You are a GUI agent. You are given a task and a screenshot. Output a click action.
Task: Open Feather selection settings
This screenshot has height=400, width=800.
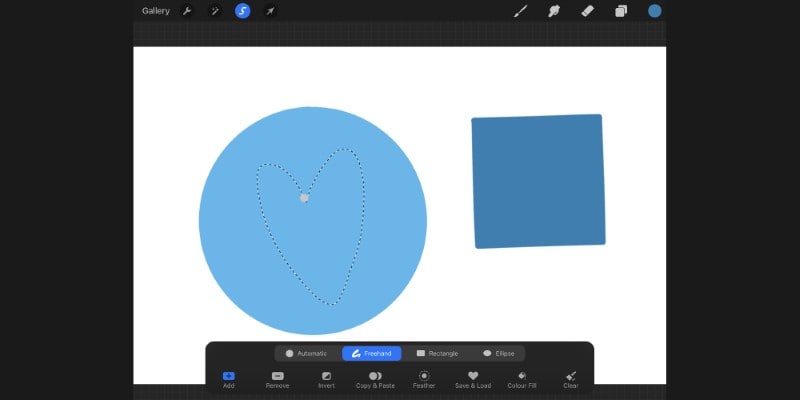pyautogui.click(x=424, y=380)
